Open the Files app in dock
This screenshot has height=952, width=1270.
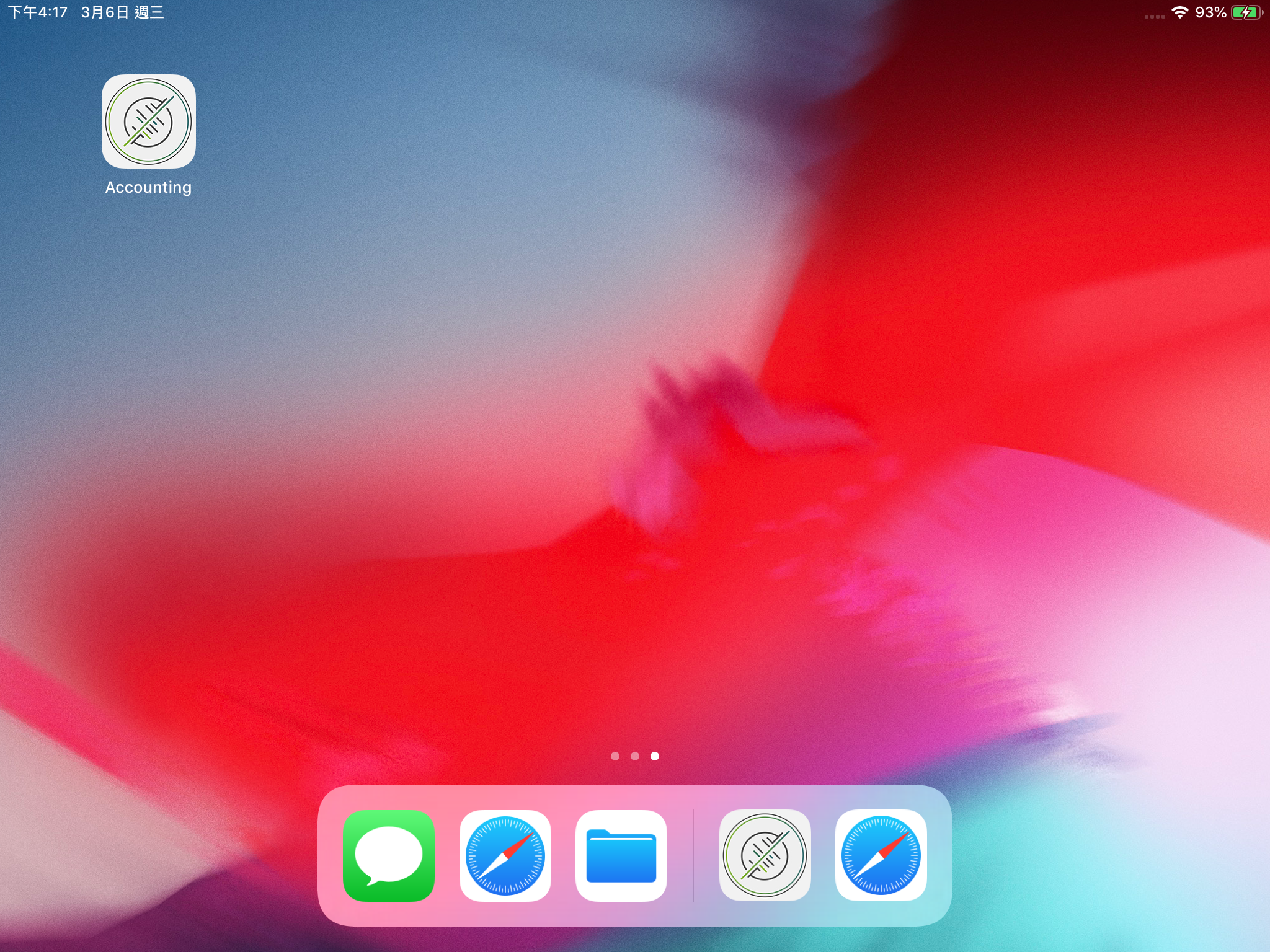pos(621,855)
